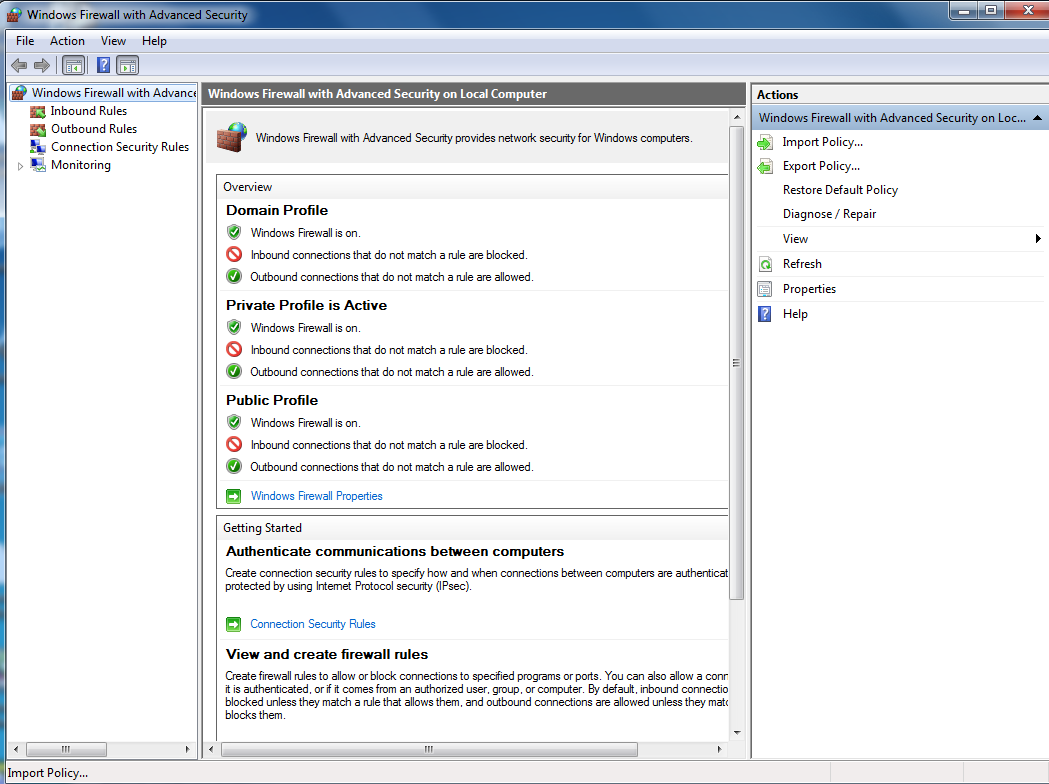1049x784 pixels.
Task: Open the Connection Security Rules link in Getting Started
Action: (312, 624)
